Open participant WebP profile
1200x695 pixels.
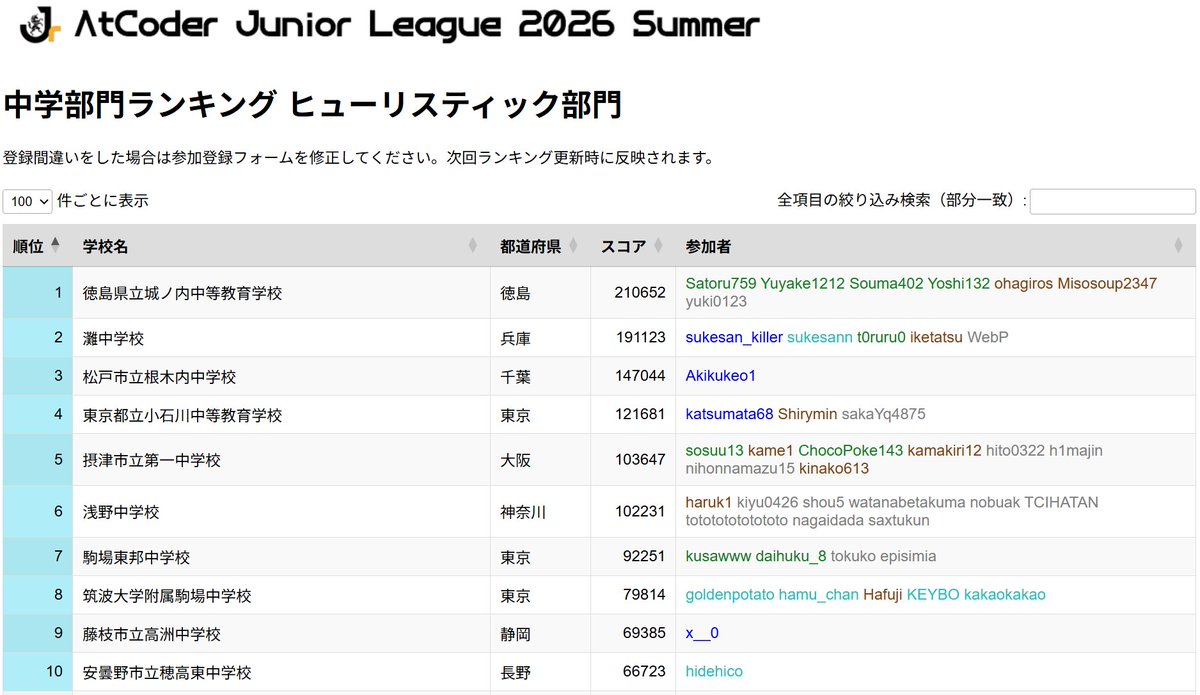pos(988,337)
